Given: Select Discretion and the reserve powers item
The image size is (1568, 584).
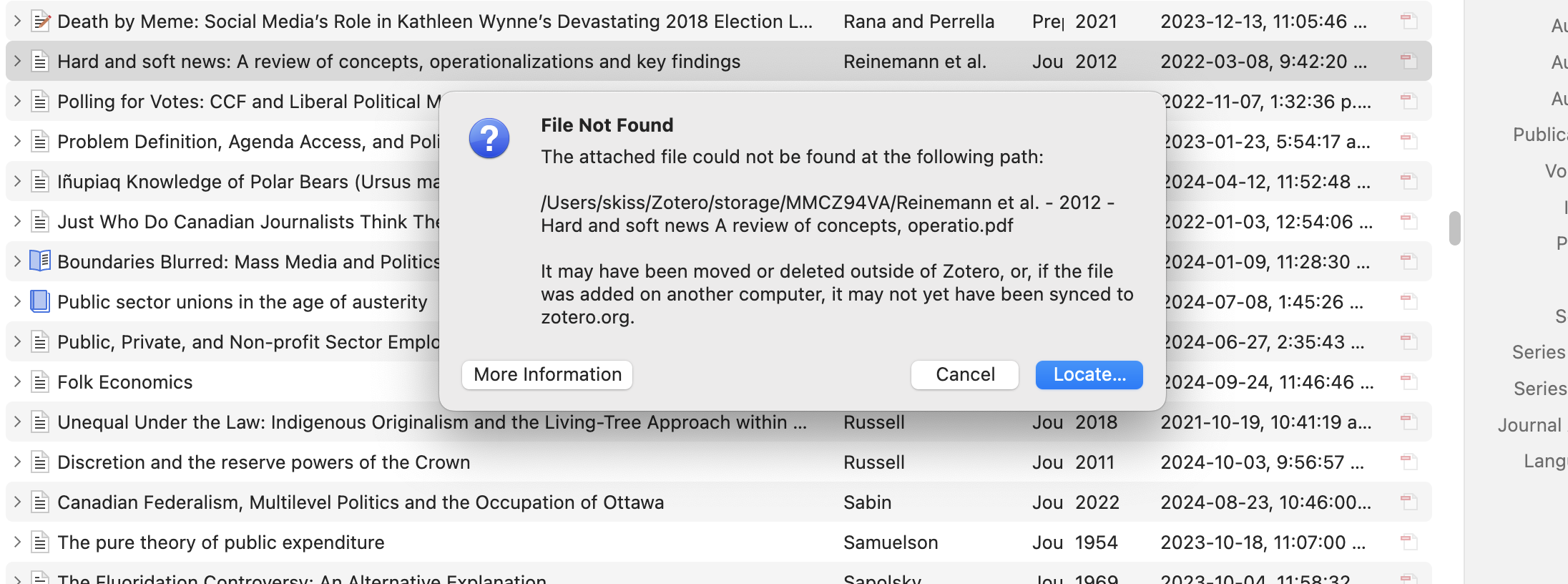Looking at the screenshot, I should pos(719,462).
